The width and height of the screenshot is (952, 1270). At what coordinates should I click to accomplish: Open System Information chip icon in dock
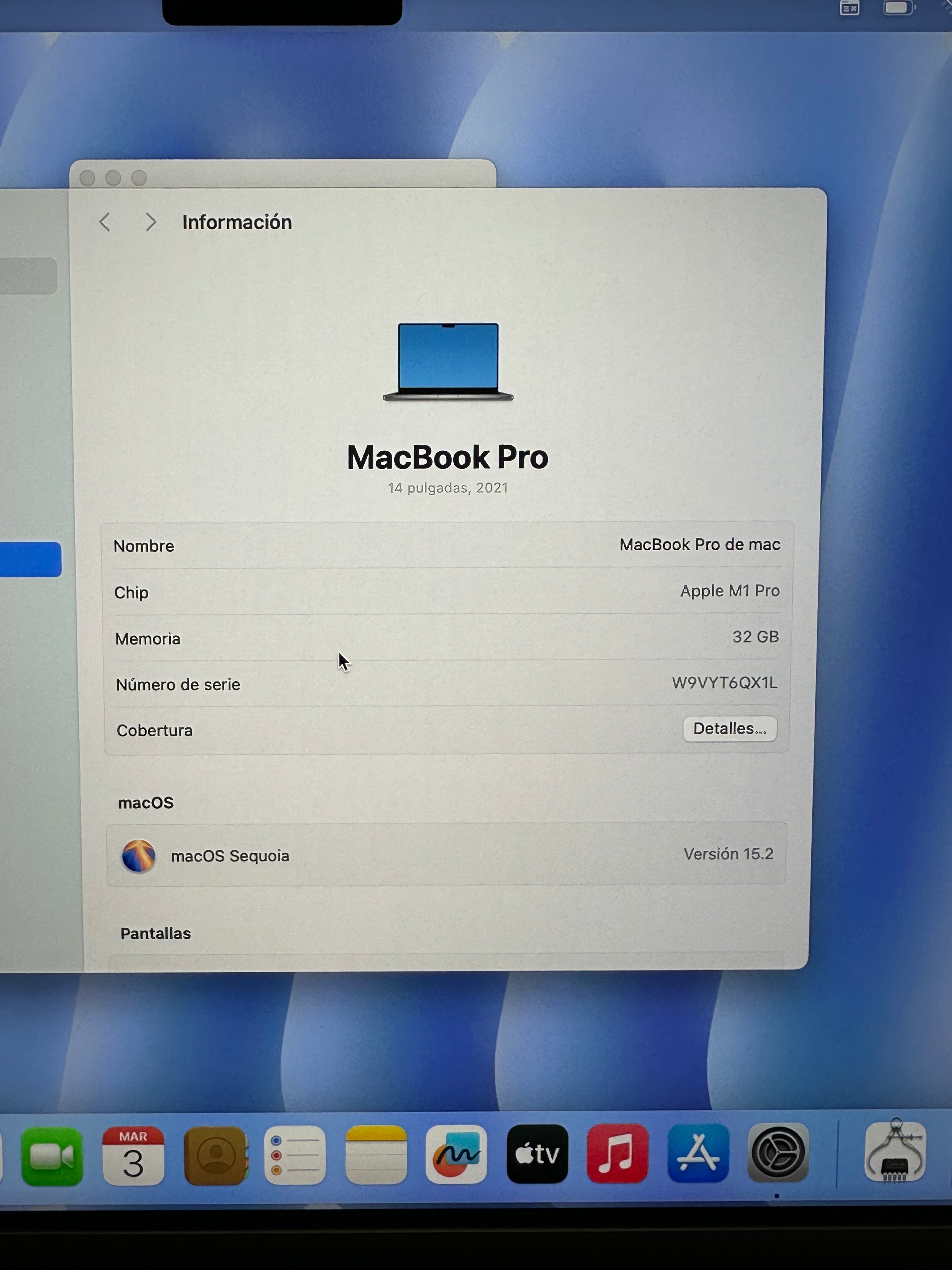pos(895,1151)
